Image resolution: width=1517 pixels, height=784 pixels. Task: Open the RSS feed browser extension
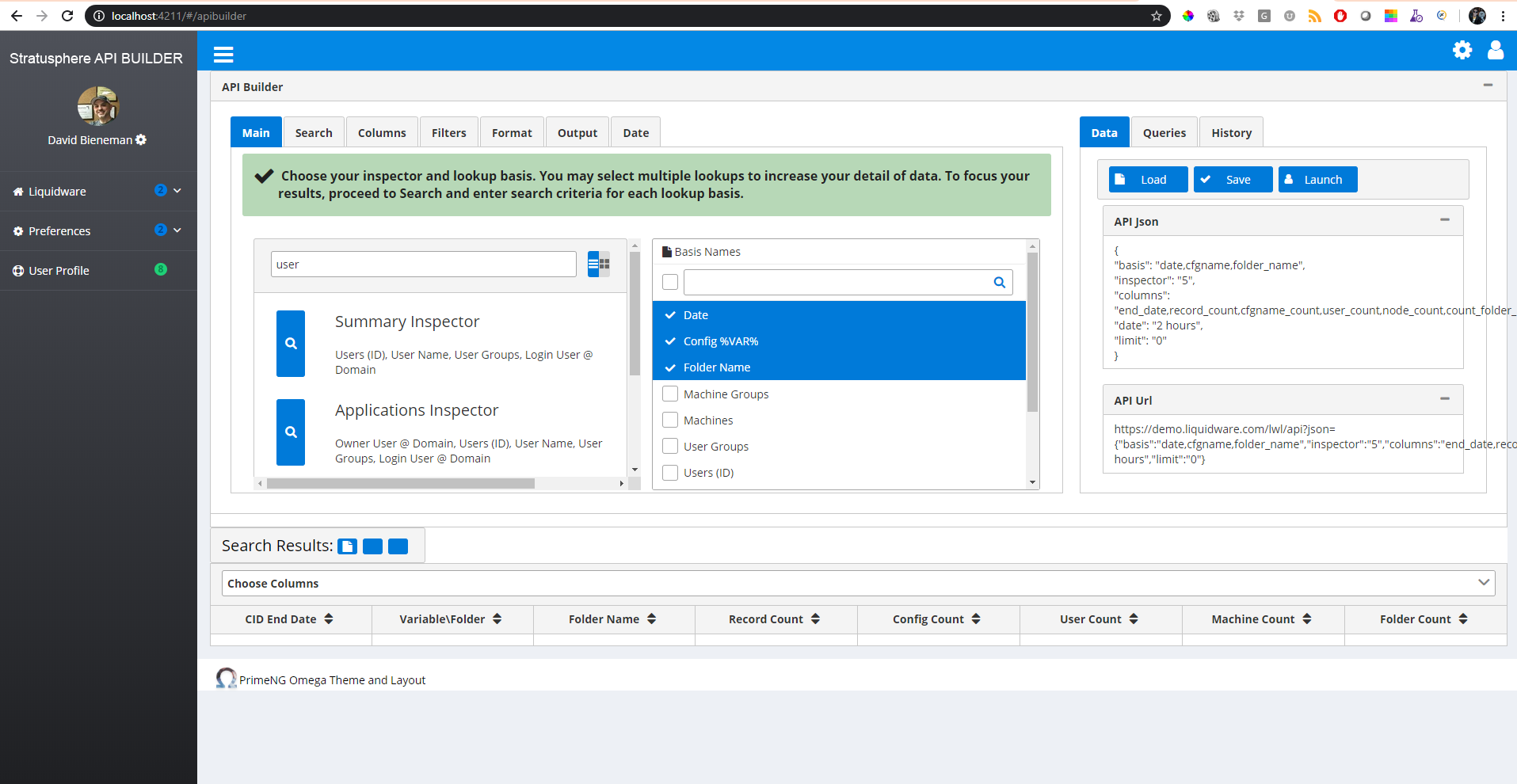[x=1315, y=16]
